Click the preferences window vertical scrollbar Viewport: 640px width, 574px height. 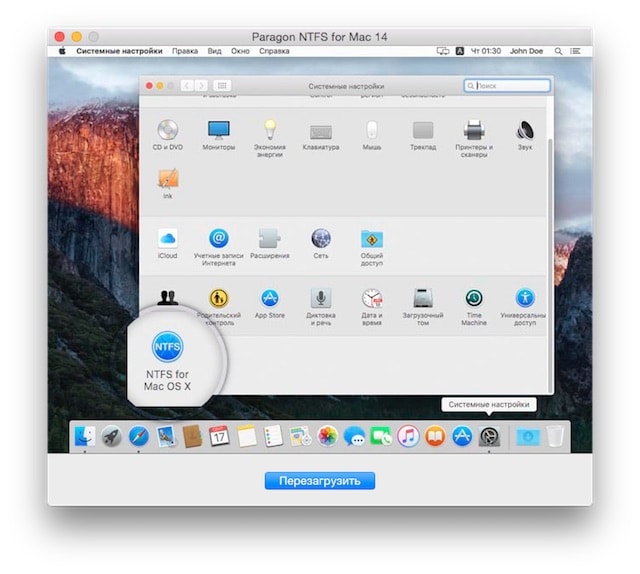tap(550, 265)
